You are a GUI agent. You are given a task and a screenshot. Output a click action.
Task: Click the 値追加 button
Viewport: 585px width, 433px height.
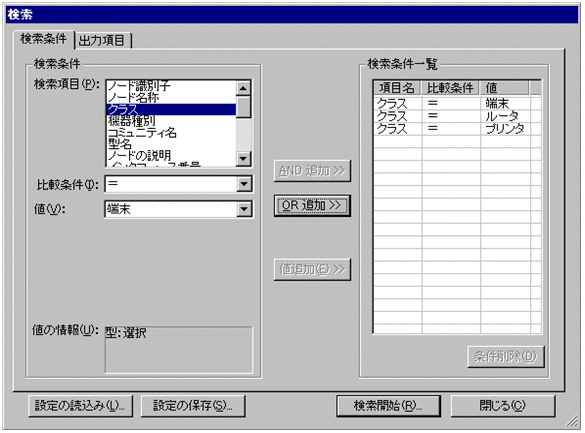312,269
